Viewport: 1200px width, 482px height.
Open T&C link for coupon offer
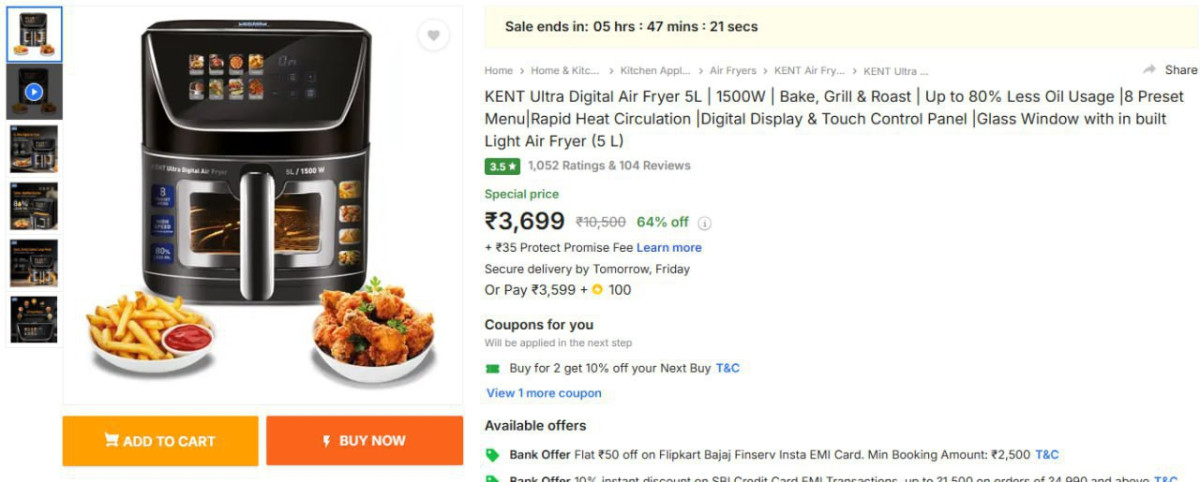[x=728, y=368]
